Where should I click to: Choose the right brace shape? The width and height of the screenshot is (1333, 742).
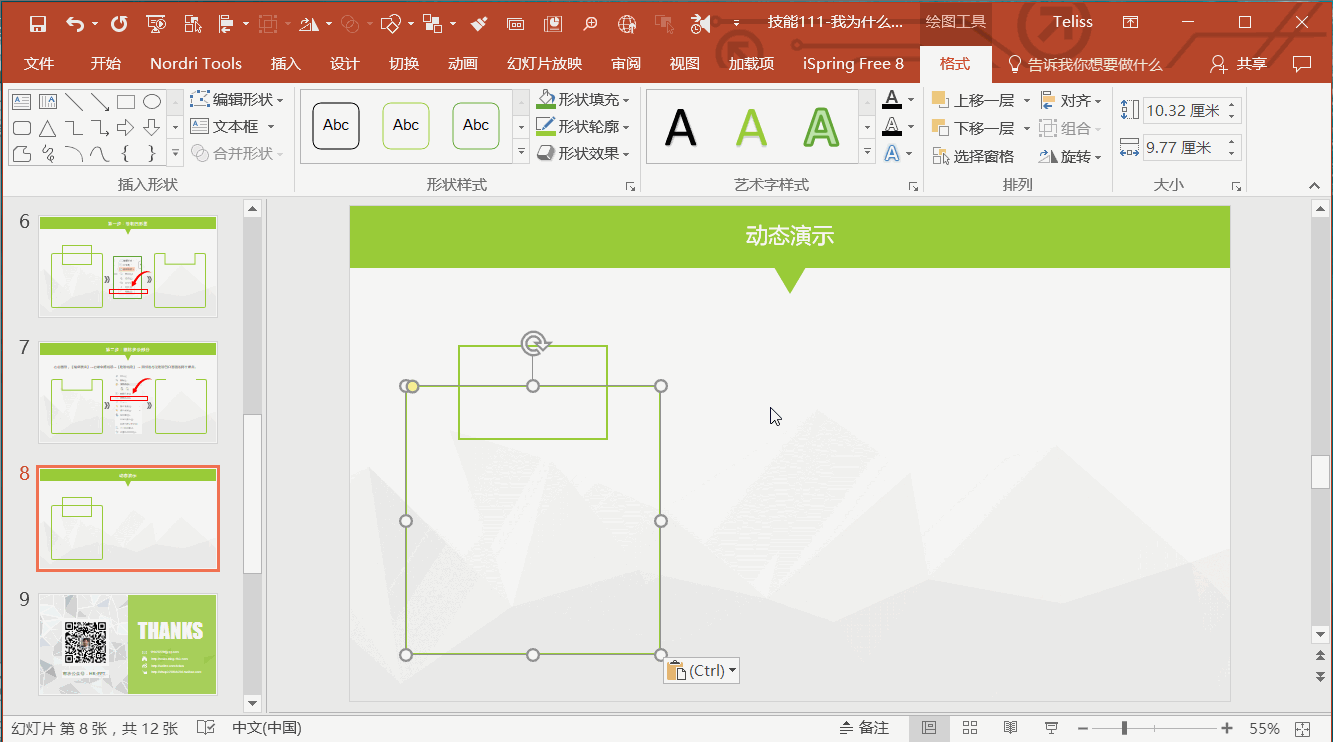152,153
